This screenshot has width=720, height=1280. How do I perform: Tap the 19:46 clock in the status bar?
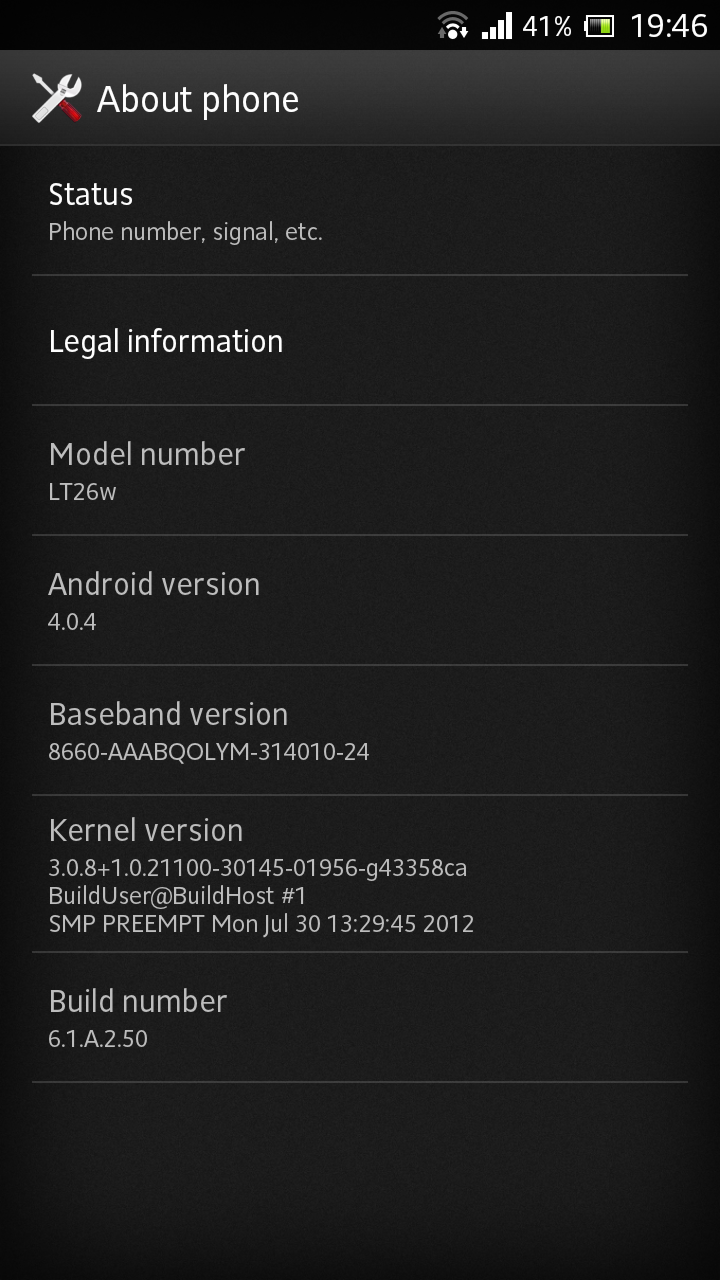pos(668,26)
